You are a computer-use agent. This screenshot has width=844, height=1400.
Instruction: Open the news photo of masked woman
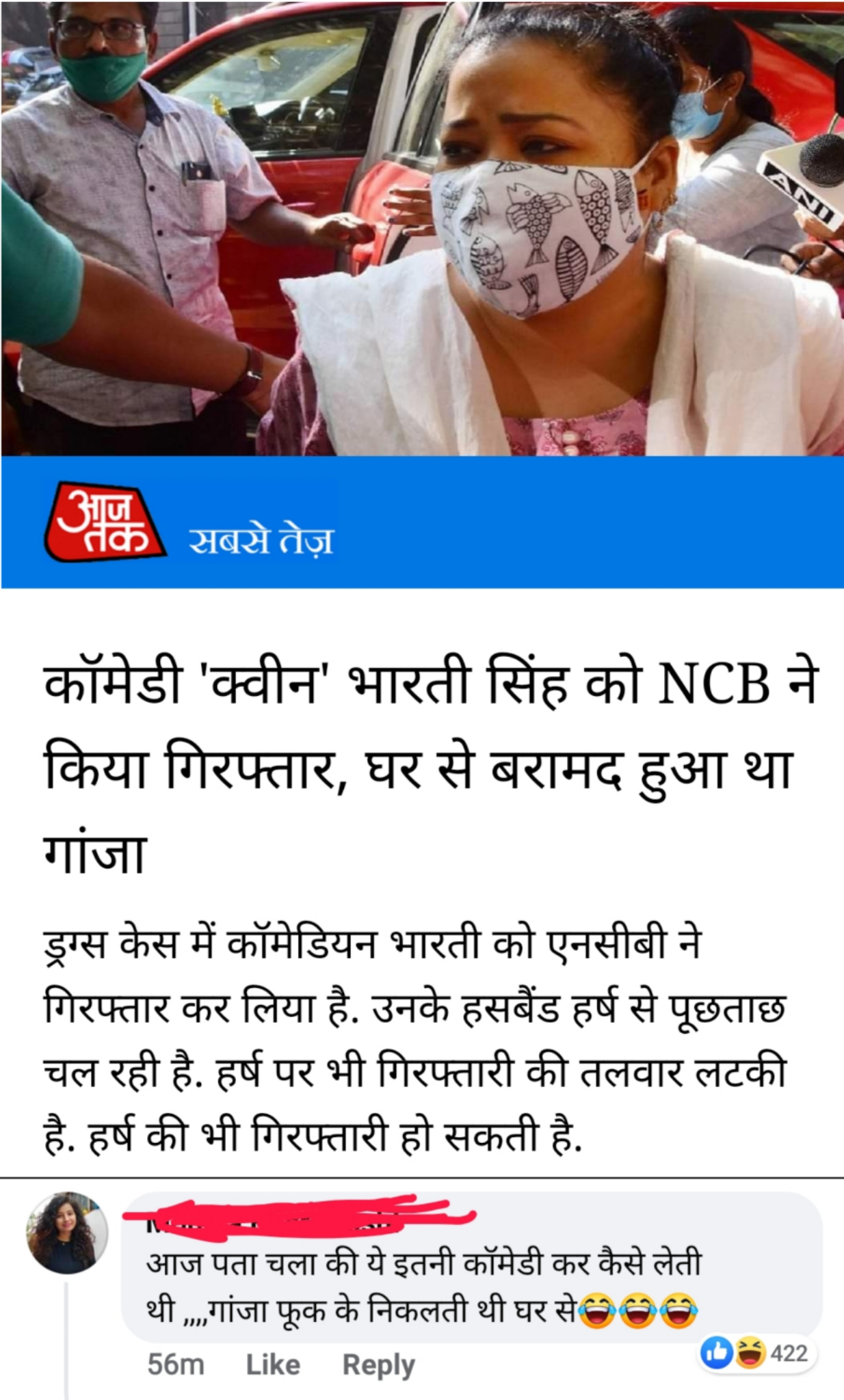422,228
